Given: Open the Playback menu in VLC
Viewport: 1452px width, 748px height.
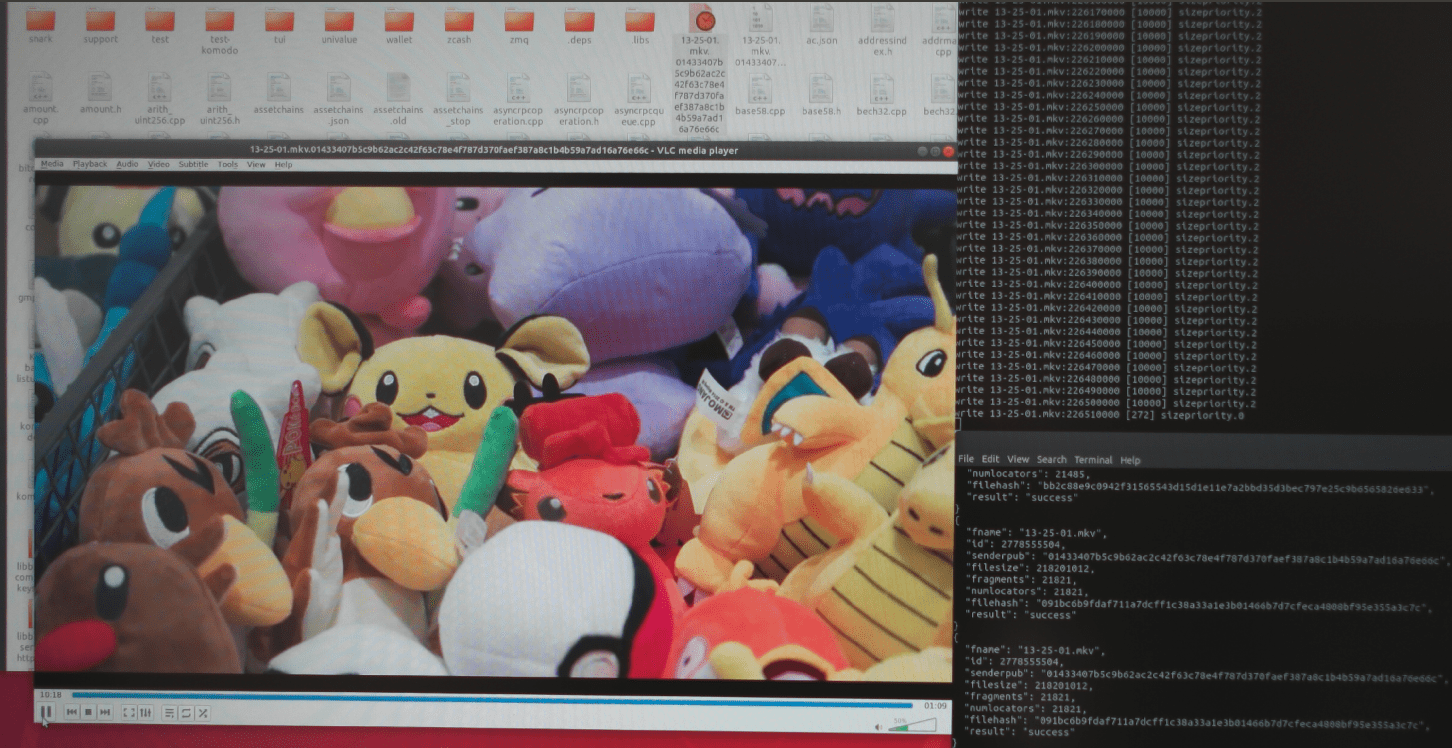Looking at the screenshot, I should [x=89, y=164].
